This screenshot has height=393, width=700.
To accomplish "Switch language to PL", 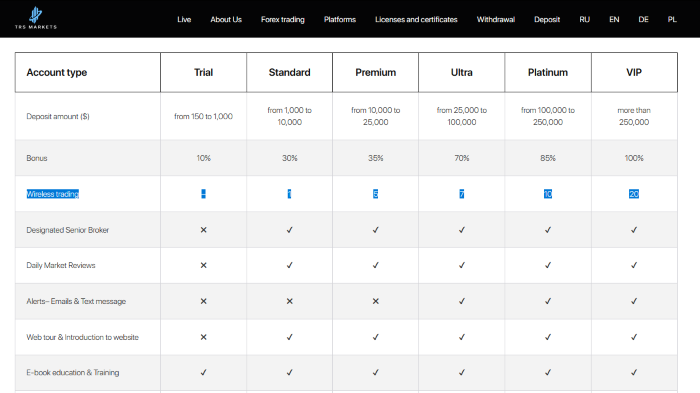I will coord(672,20).
